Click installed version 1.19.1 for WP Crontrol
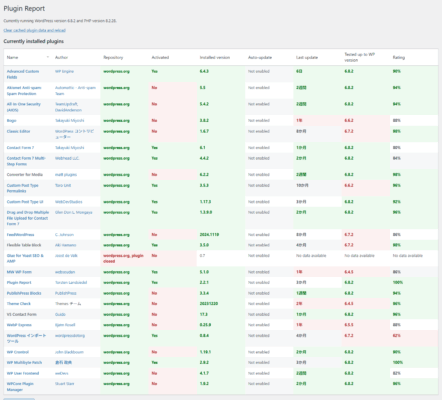 tap(205, 352)
